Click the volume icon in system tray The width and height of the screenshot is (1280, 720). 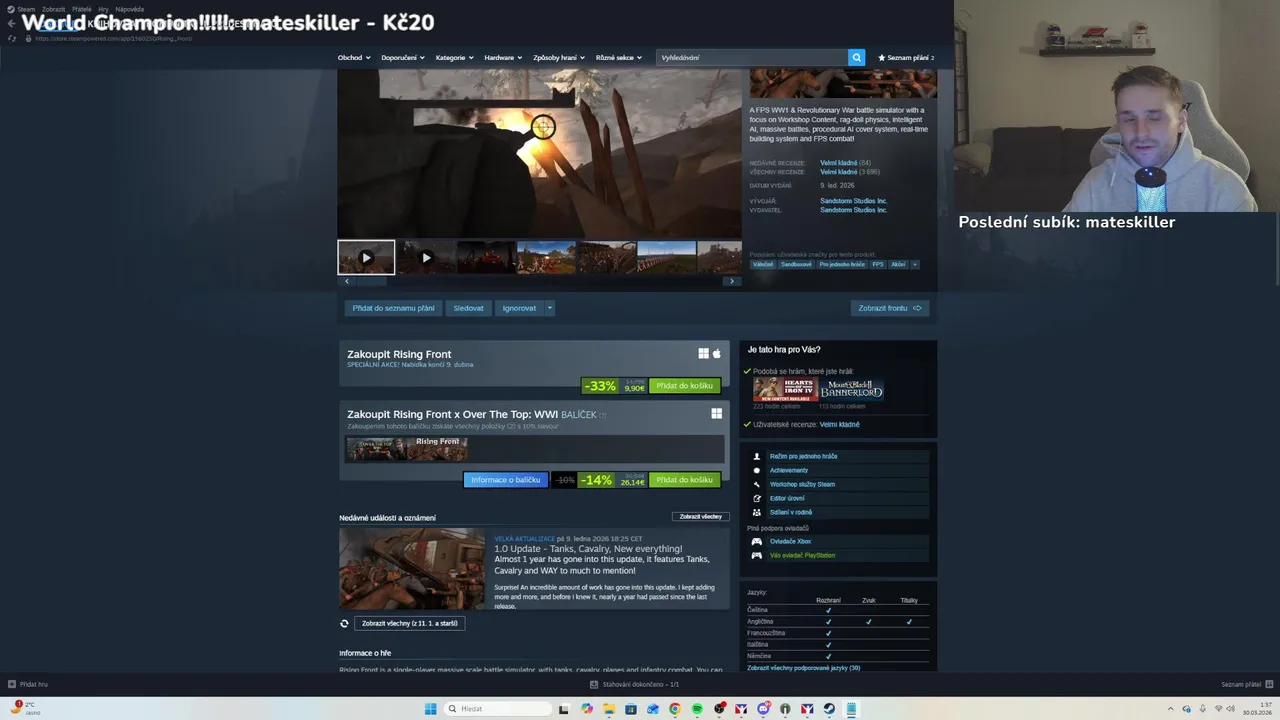pyautogui.click(x=1230, y=709)
